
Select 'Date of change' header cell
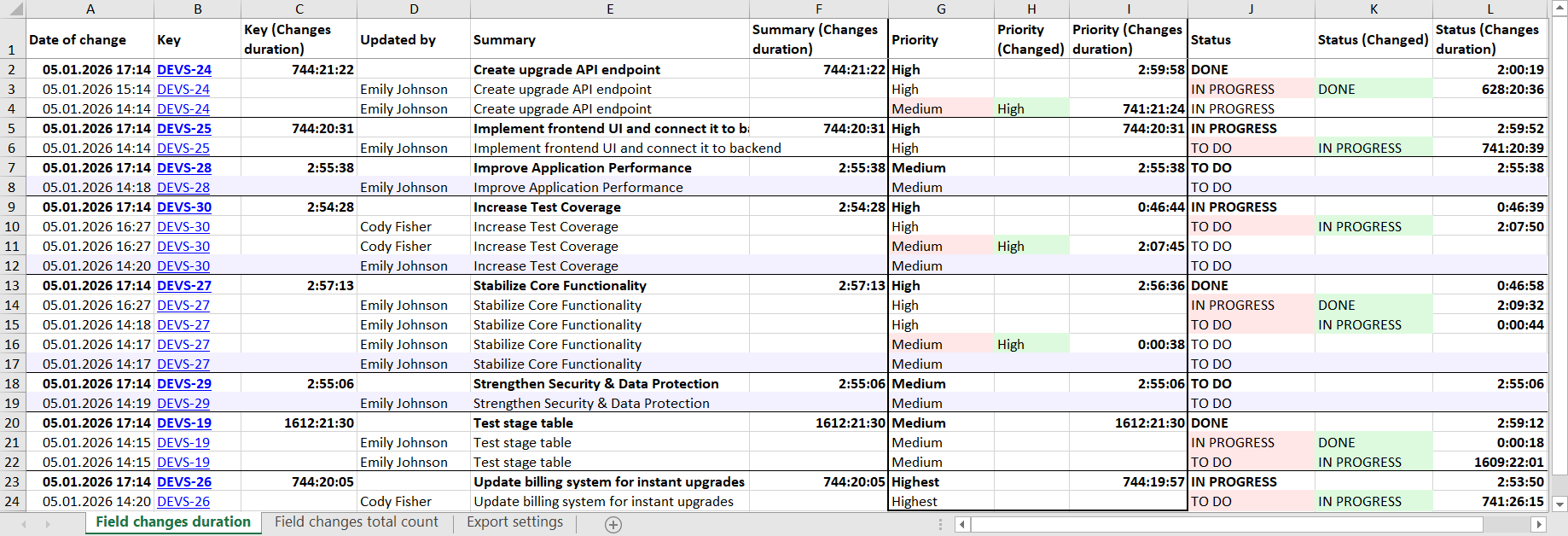(x=90, y=39)
